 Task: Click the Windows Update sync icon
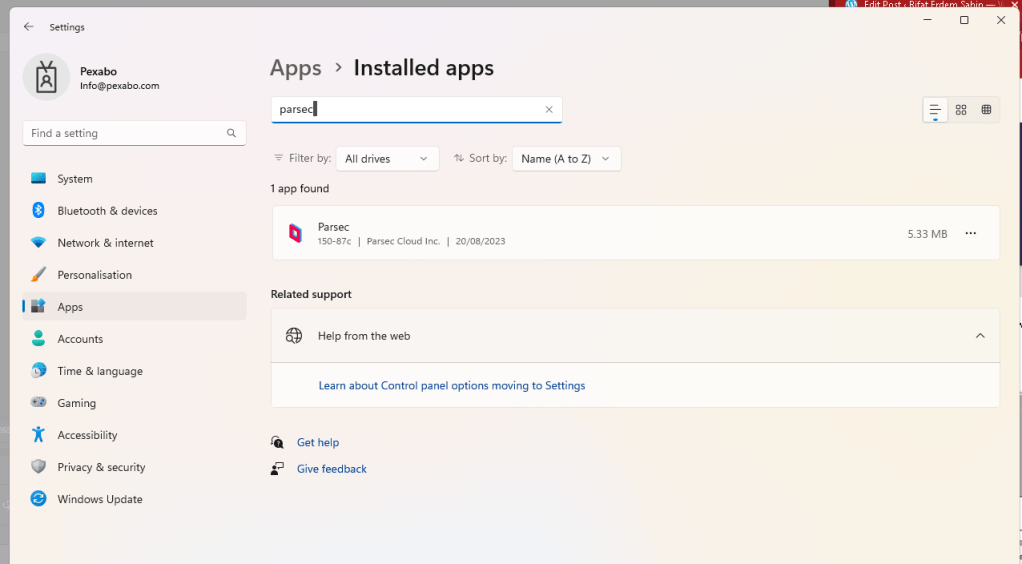(x=38, y=499)
